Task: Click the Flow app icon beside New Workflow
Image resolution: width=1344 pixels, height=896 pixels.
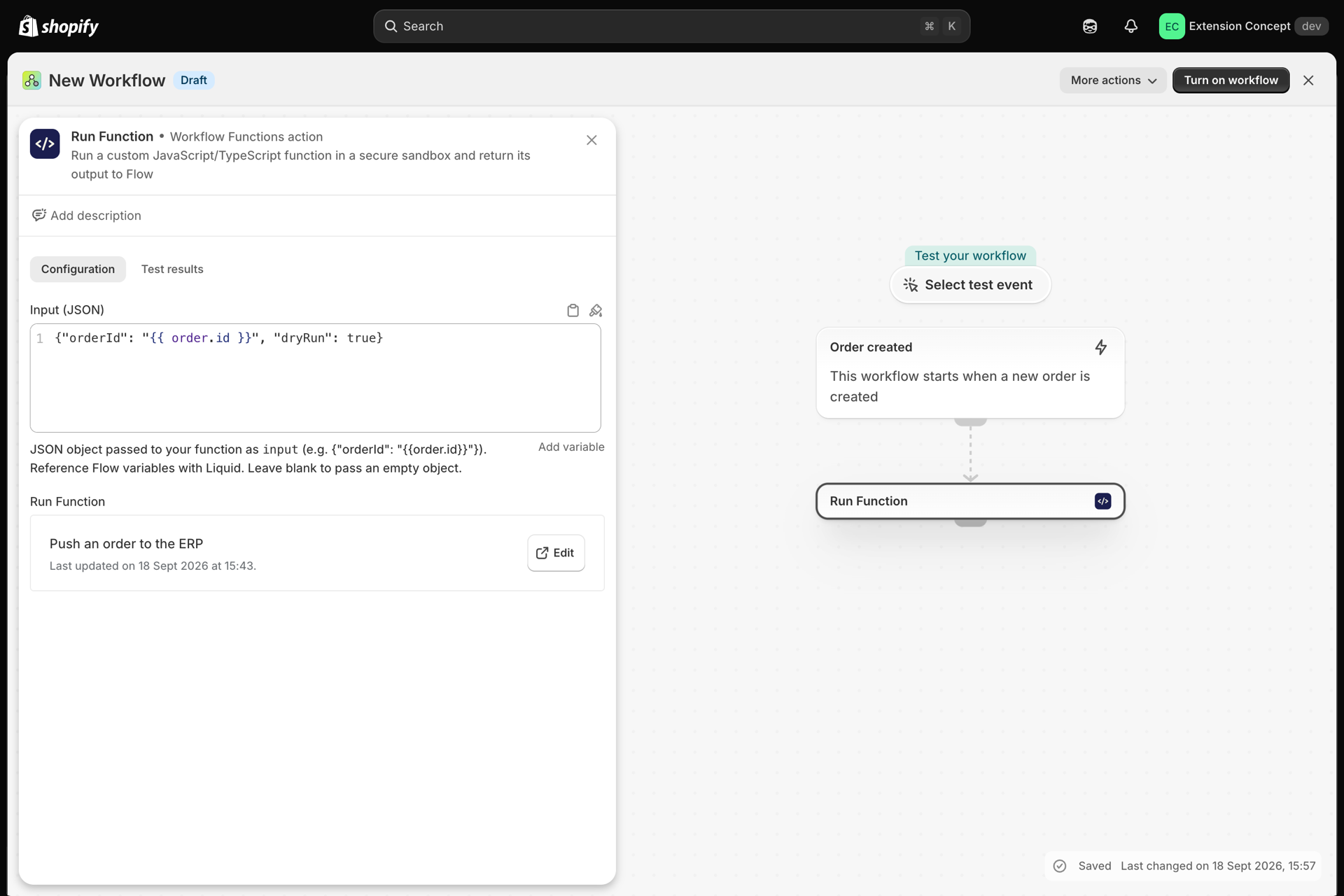Action: pyautogui.click(x=31, y=80)
